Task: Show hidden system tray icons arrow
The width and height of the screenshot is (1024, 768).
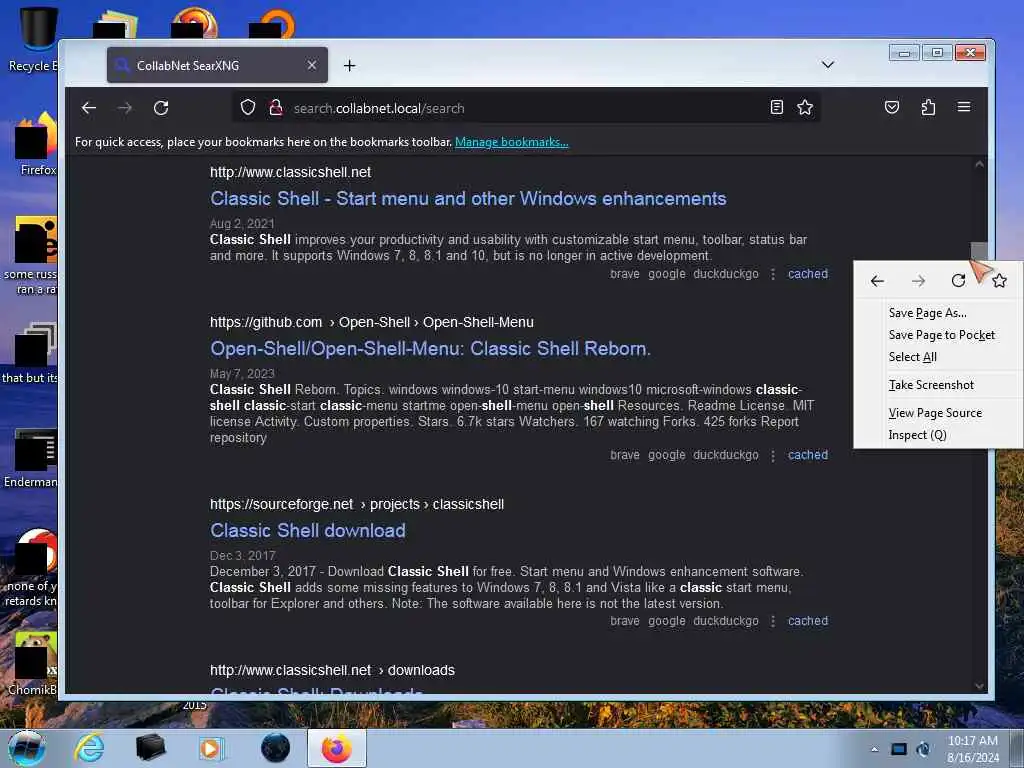Action: click(874, 749)
